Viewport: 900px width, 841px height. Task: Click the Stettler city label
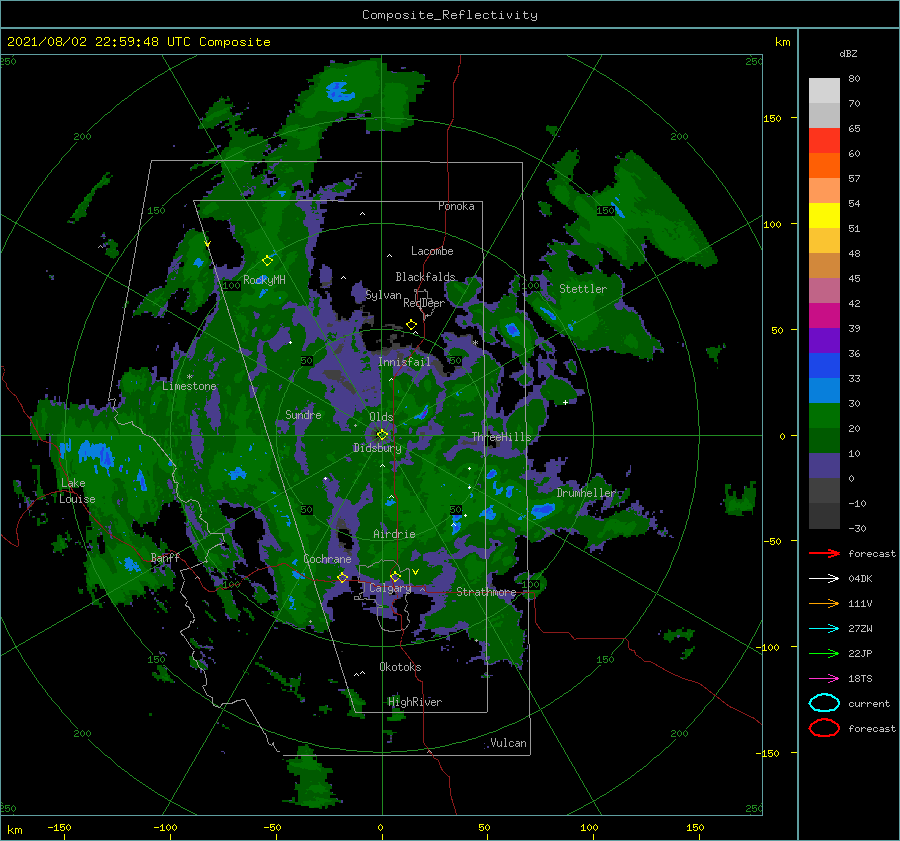pyautogui.click(x=583, y=289)
